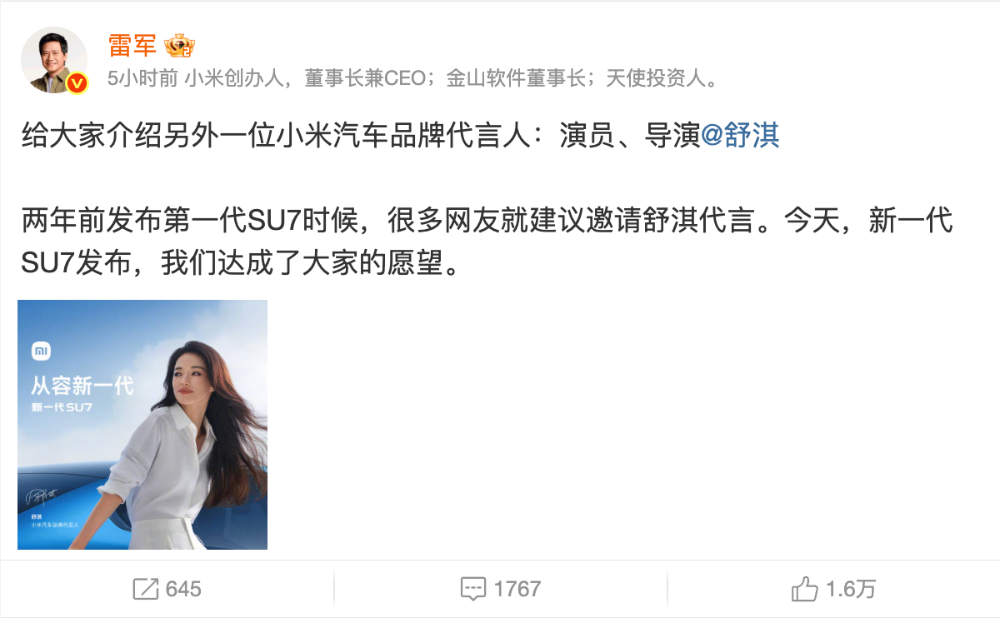Click the comment count 1767

(517, 589)
